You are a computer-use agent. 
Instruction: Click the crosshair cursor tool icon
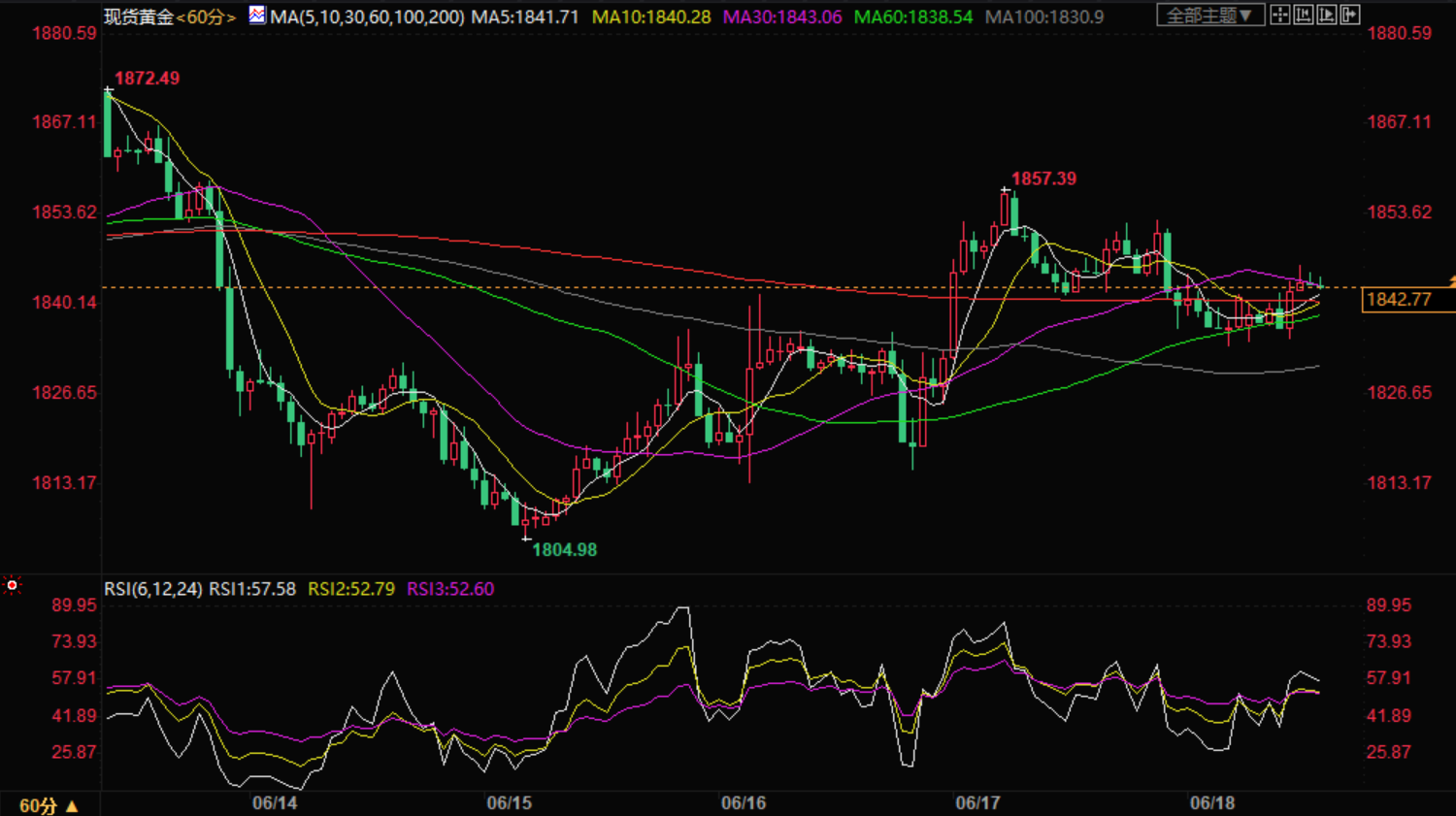tap(1280, 15)
